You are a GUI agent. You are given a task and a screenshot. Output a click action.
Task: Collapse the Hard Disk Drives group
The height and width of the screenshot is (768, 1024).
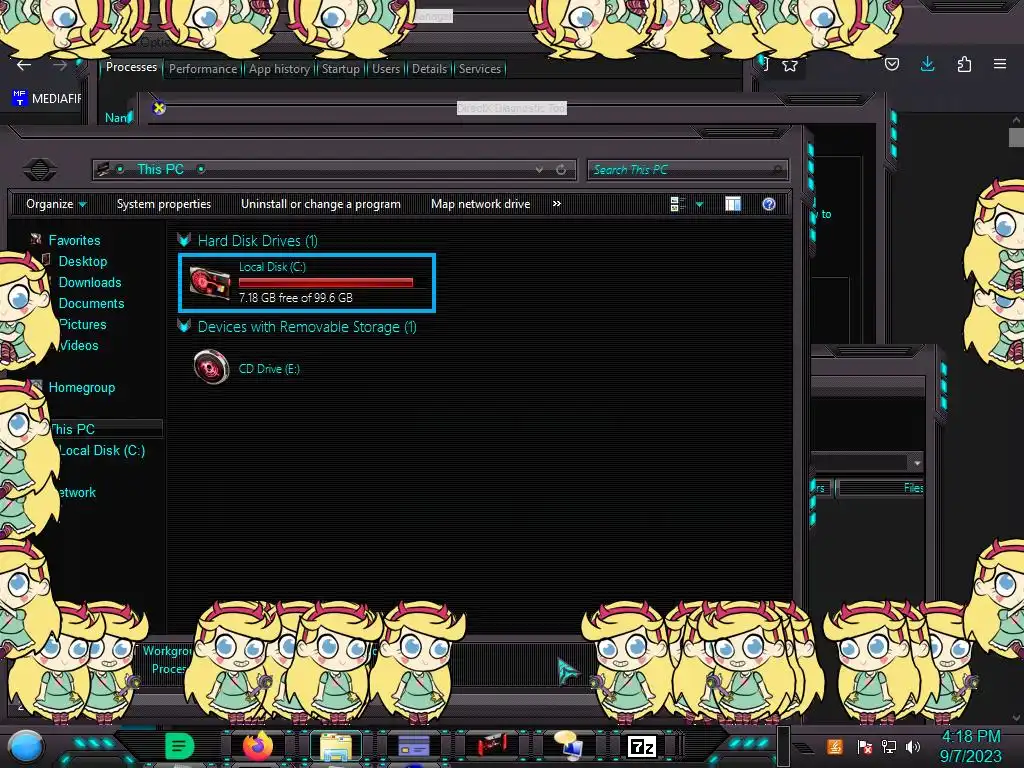[x=184, y=240]
